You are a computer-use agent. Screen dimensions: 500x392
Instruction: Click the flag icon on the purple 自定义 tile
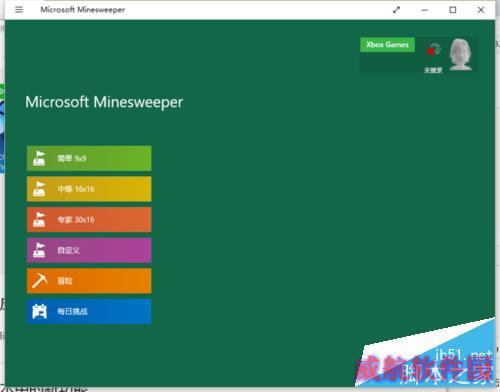tap(39, 250)
